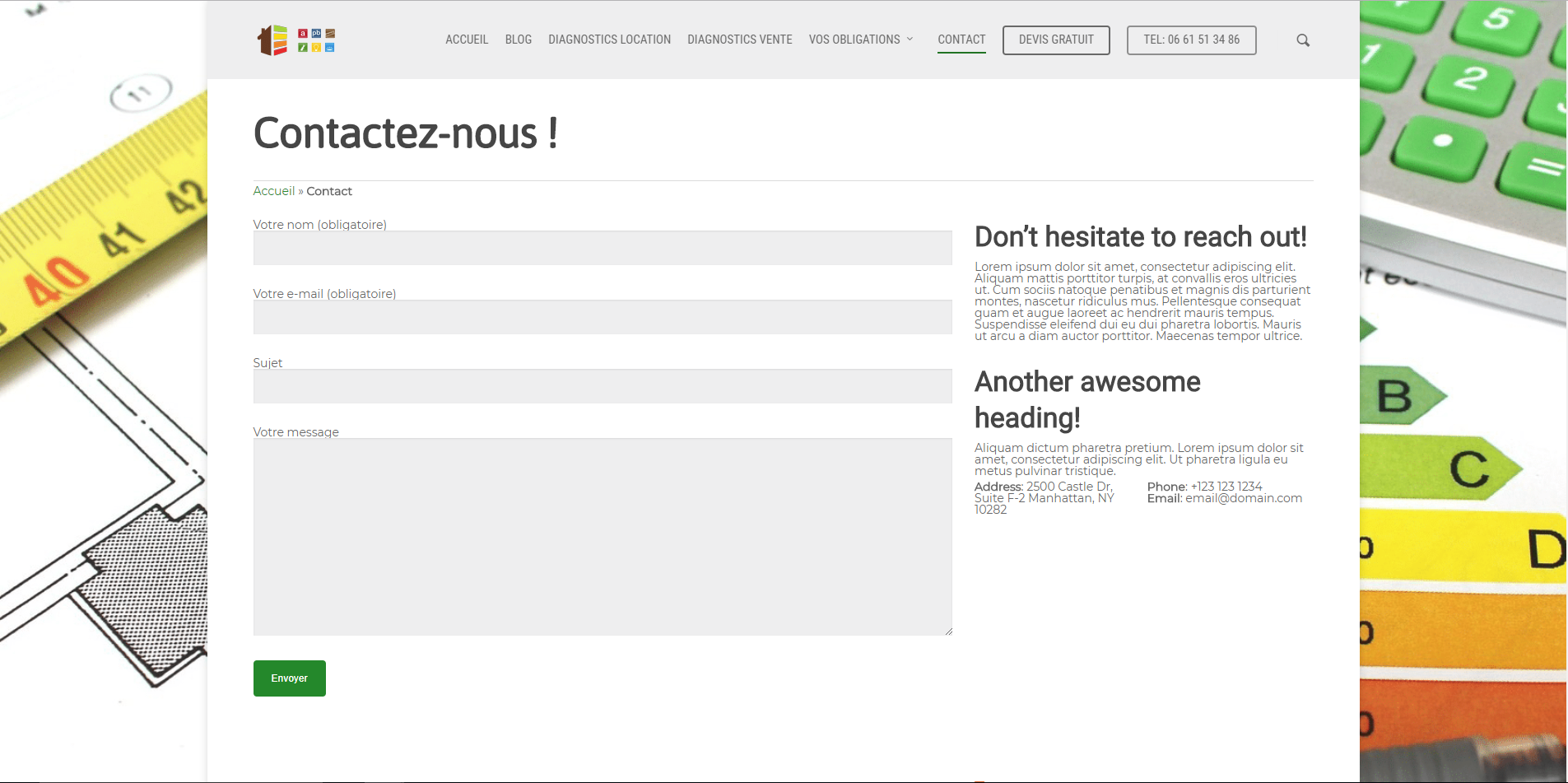Select DIAGNOSTICS LOCATION in the navigation

point(609,40)
